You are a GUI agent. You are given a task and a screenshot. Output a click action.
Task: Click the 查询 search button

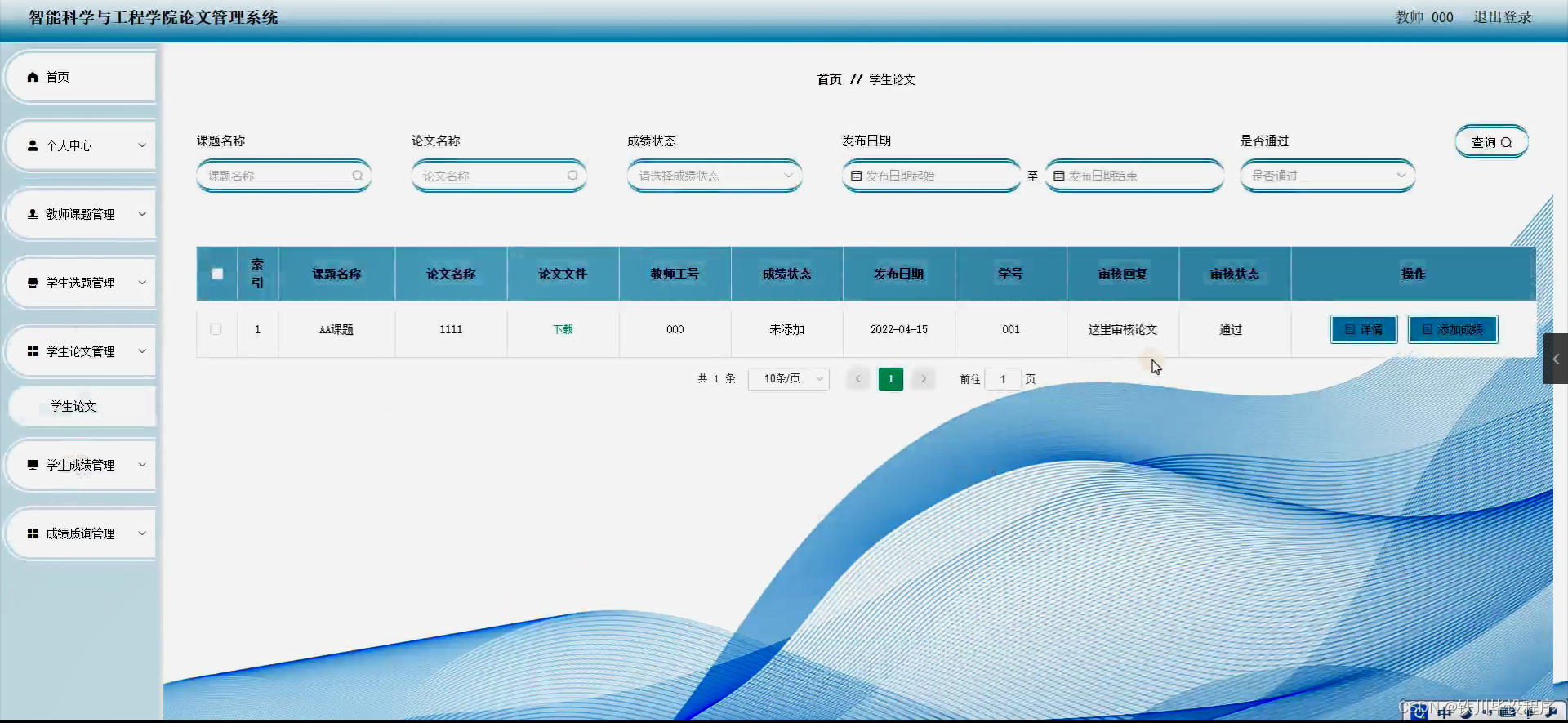pyautogui.click(x=1491, y=142)
